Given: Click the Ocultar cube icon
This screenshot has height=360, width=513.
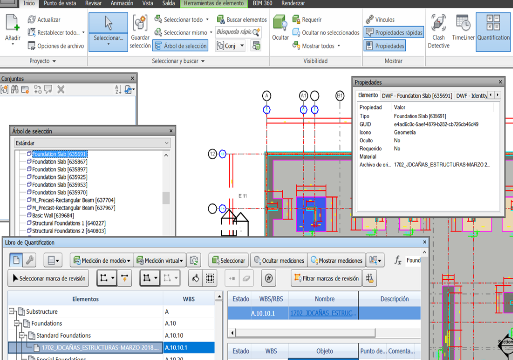Looking at the screenshot, I should pos(280,23).
